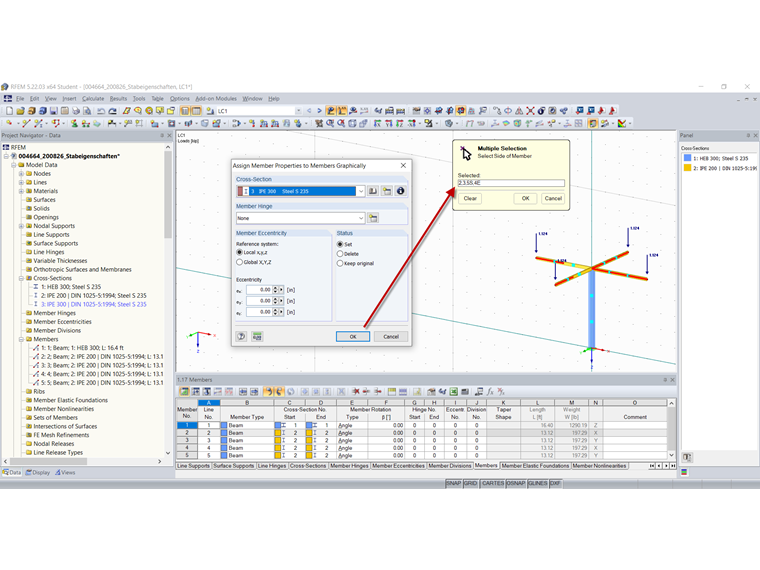Click the Open file folder icon
Viewport: 760px width, 570px height.
[20, 111]
